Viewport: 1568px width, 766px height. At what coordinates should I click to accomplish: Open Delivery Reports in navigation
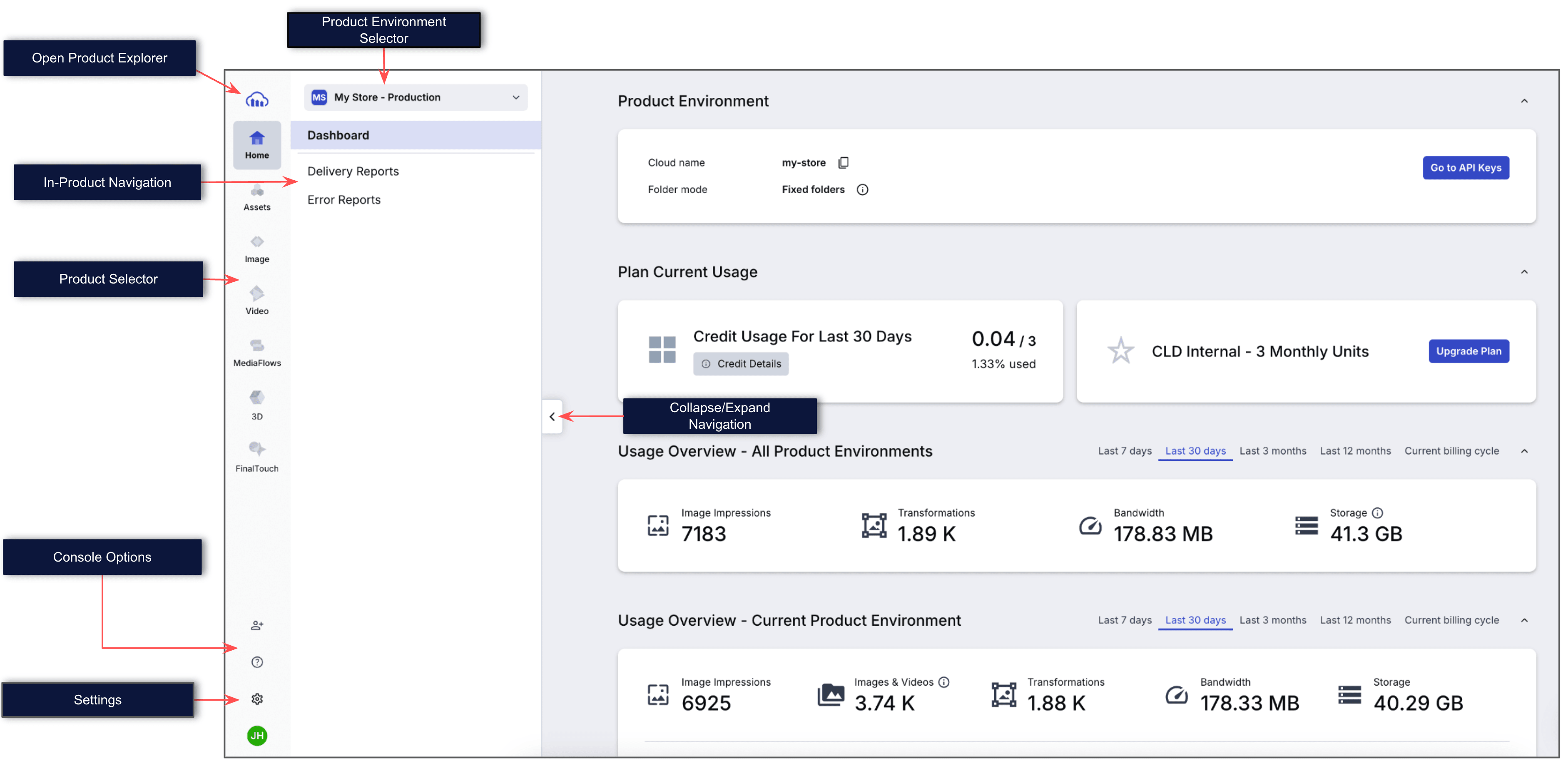353,172
